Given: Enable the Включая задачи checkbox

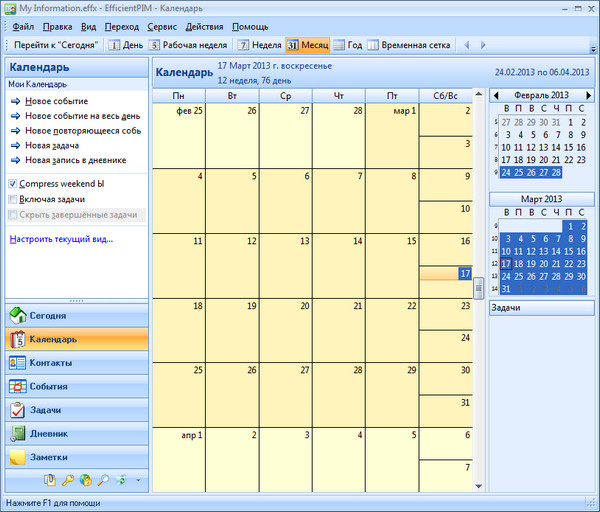Looking at the screenshot, I should tap(12, 200).
